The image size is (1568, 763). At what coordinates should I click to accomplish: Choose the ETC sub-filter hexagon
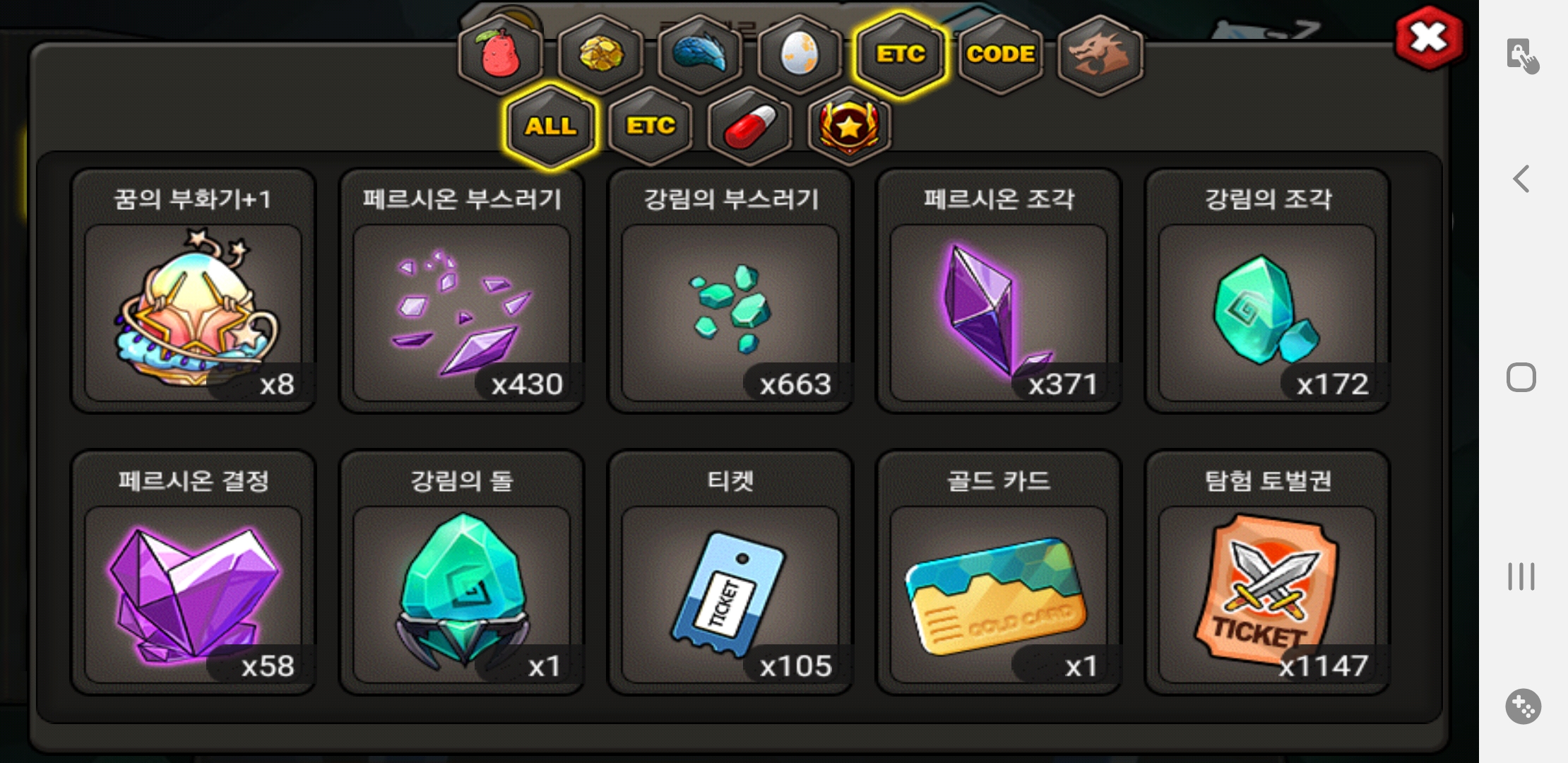[x=651, y=126]
